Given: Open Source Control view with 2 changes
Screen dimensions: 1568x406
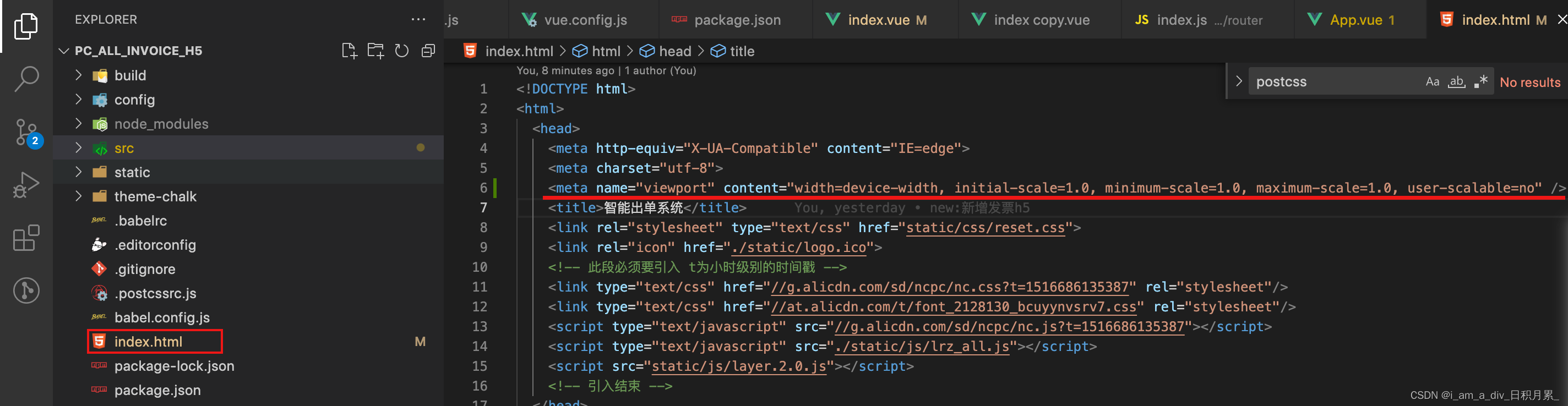Looking at the screenshot, I should [x=28, y=133].
